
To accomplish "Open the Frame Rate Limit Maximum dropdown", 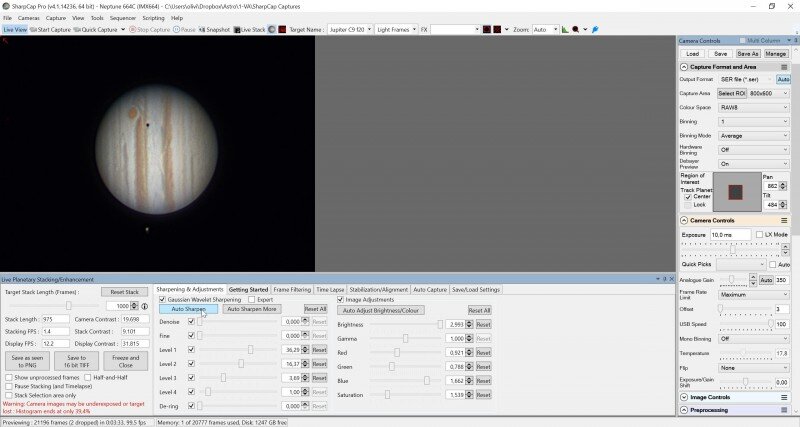I will 754,294.
